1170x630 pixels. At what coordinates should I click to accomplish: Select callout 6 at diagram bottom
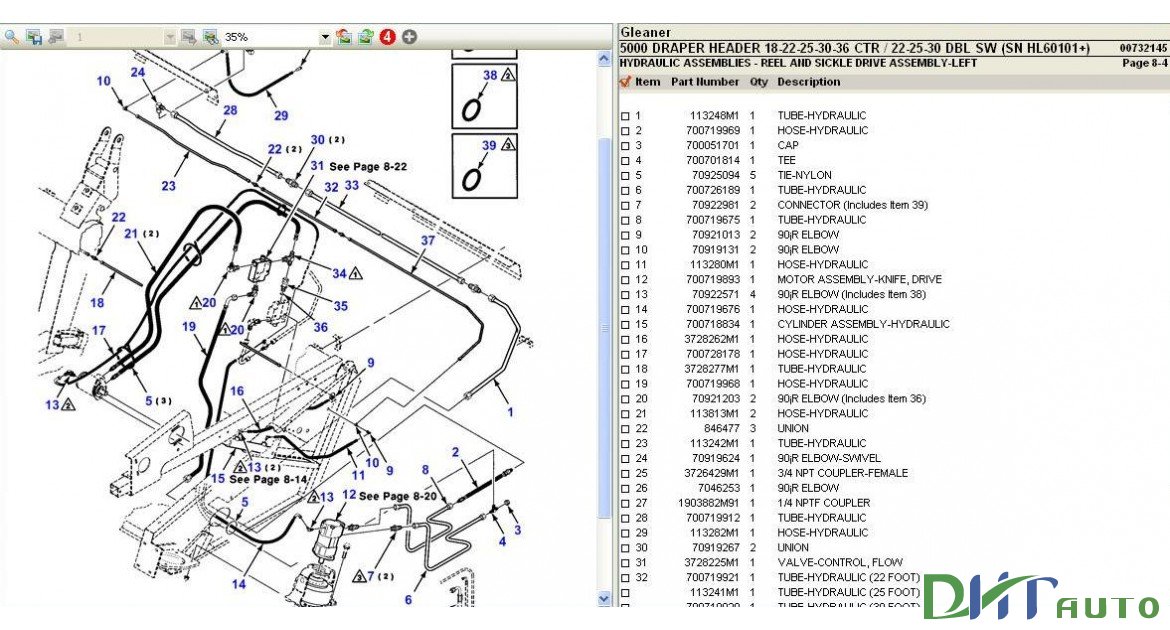tap(408, 599)
